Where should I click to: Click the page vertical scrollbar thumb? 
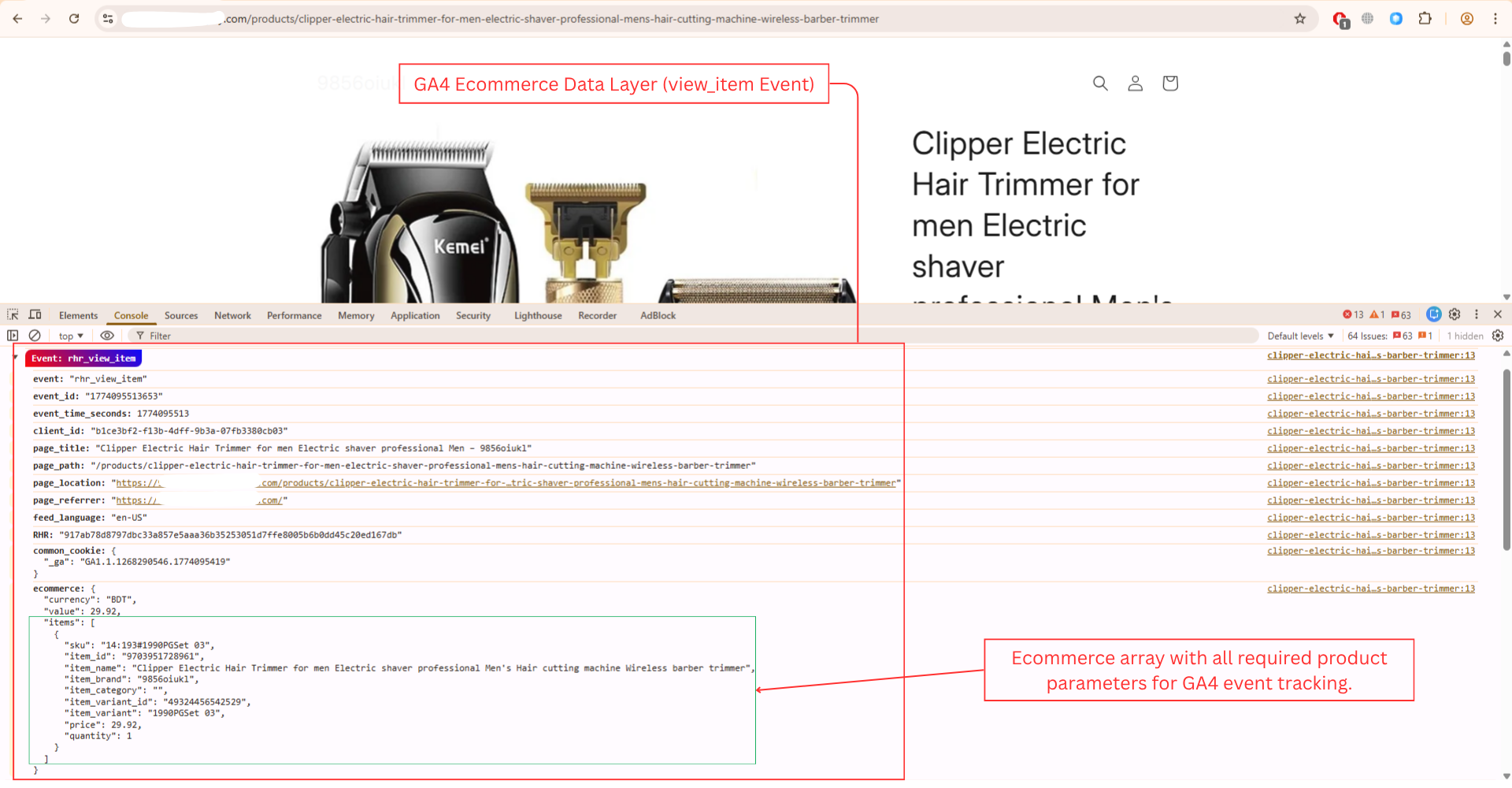(1506, 58)
